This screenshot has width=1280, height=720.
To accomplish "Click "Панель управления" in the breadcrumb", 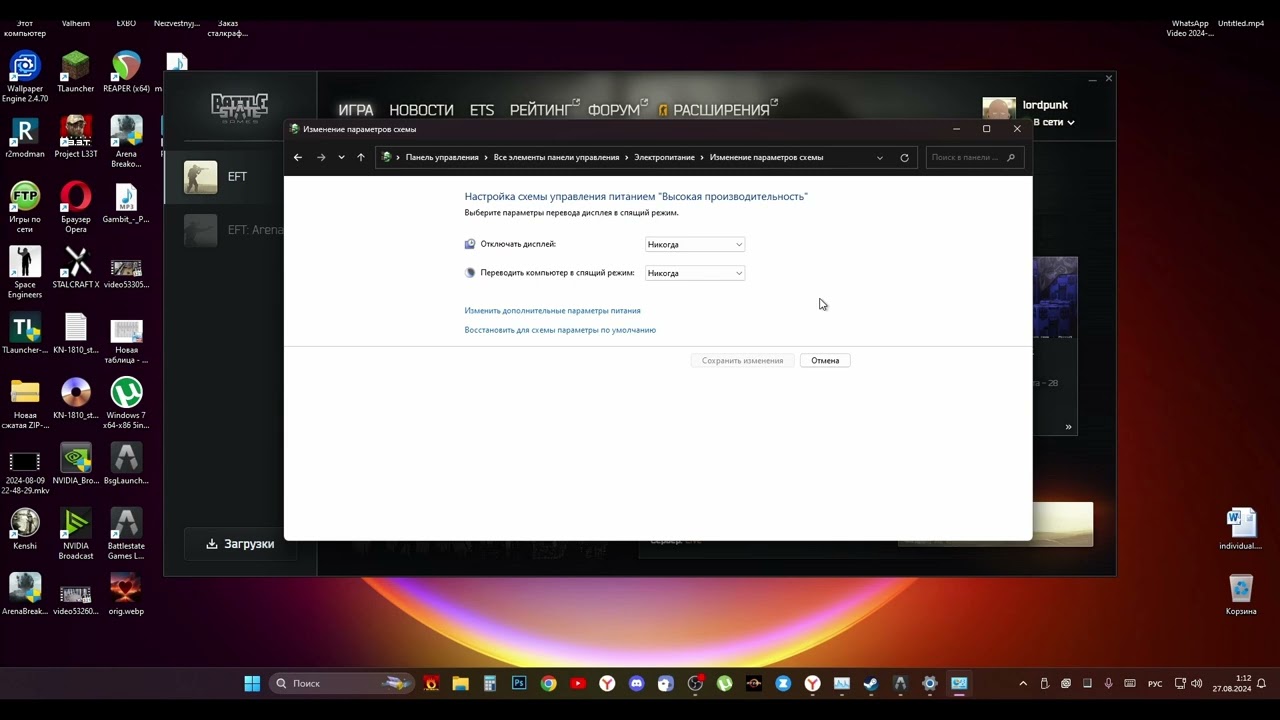I will [442, 157].
